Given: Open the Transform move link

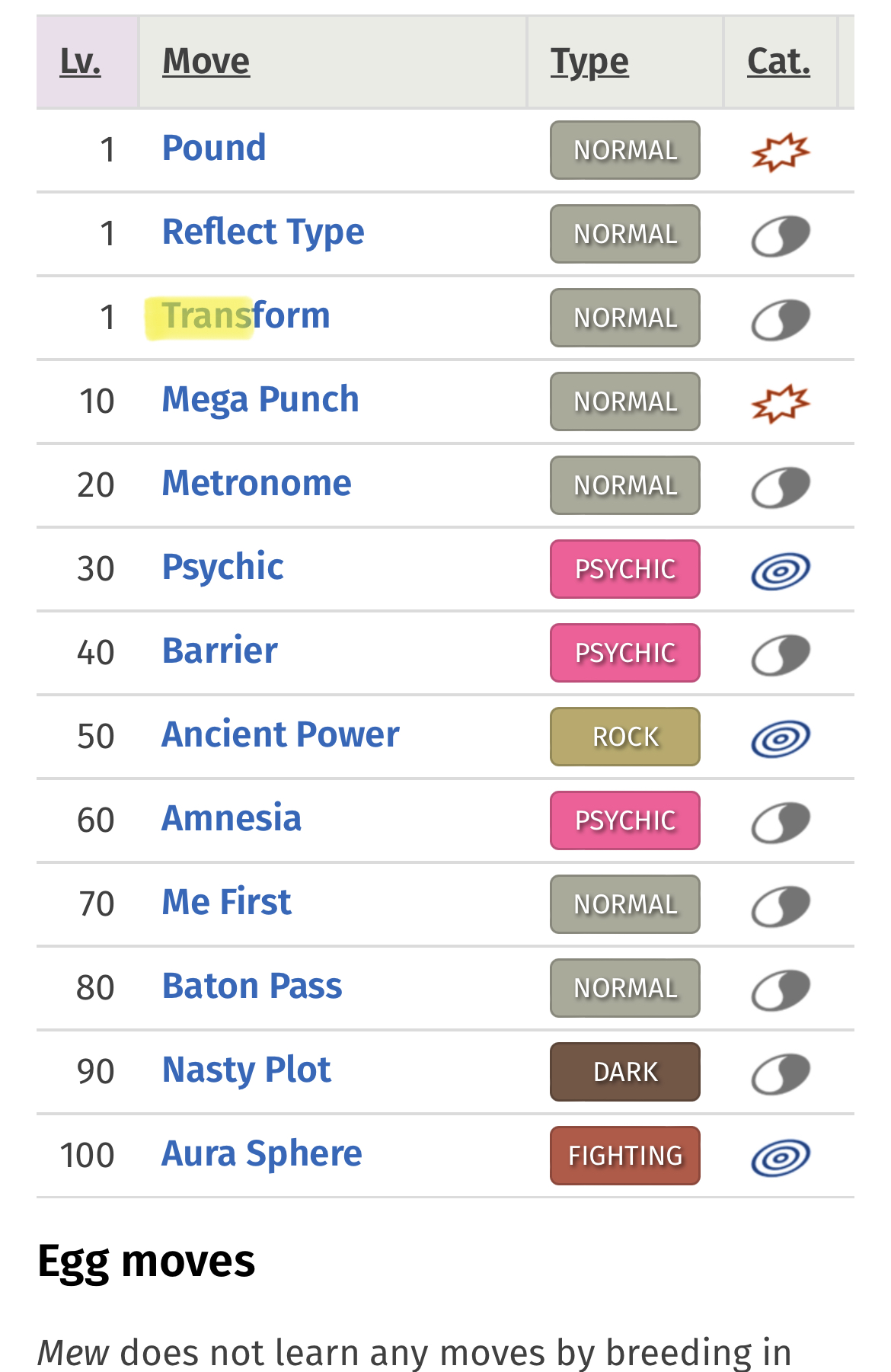Looking at the screenshot, I should [x=246, y=315].
